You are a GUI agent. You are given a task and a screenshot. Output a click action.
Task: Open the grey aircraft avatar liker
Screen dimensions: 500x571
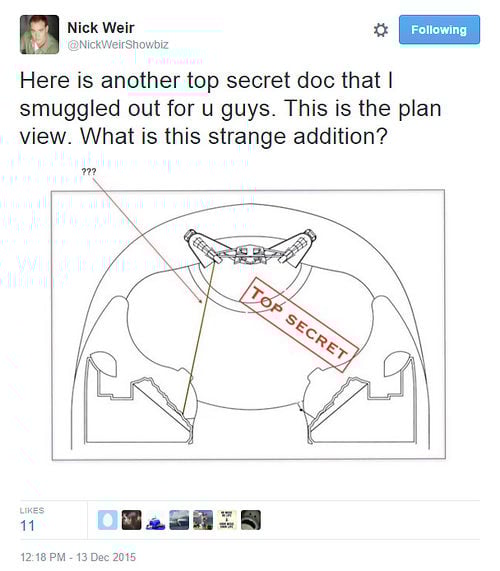[179, 520]
